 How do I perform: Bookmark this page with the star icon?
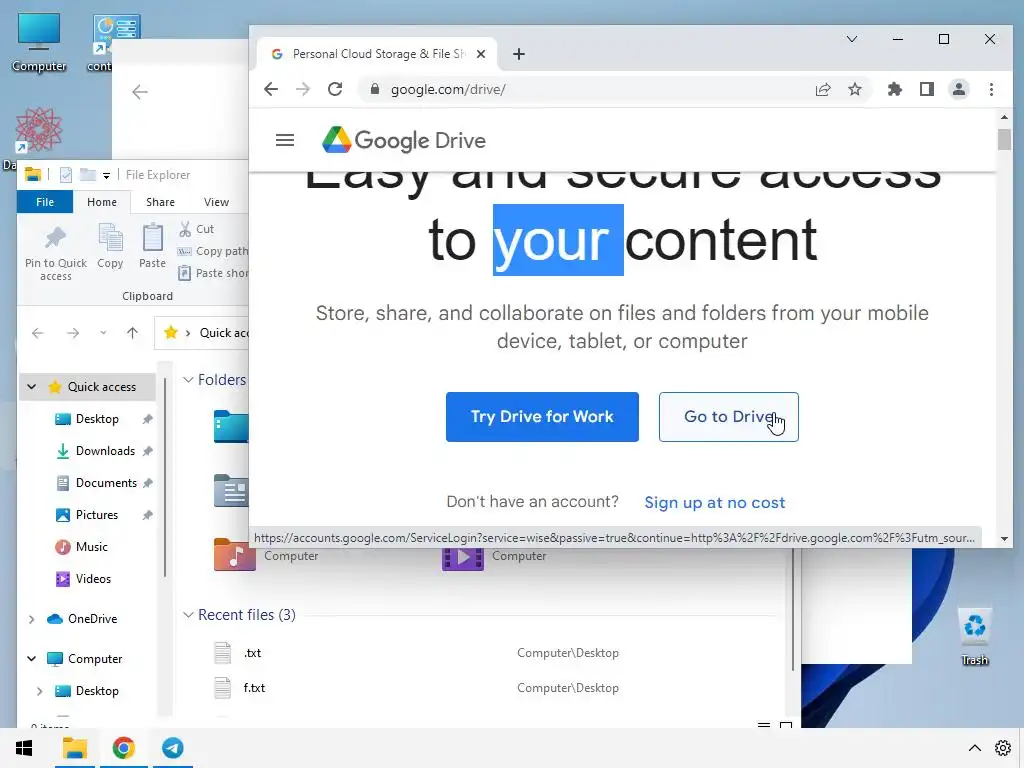[x=855, y=89]
